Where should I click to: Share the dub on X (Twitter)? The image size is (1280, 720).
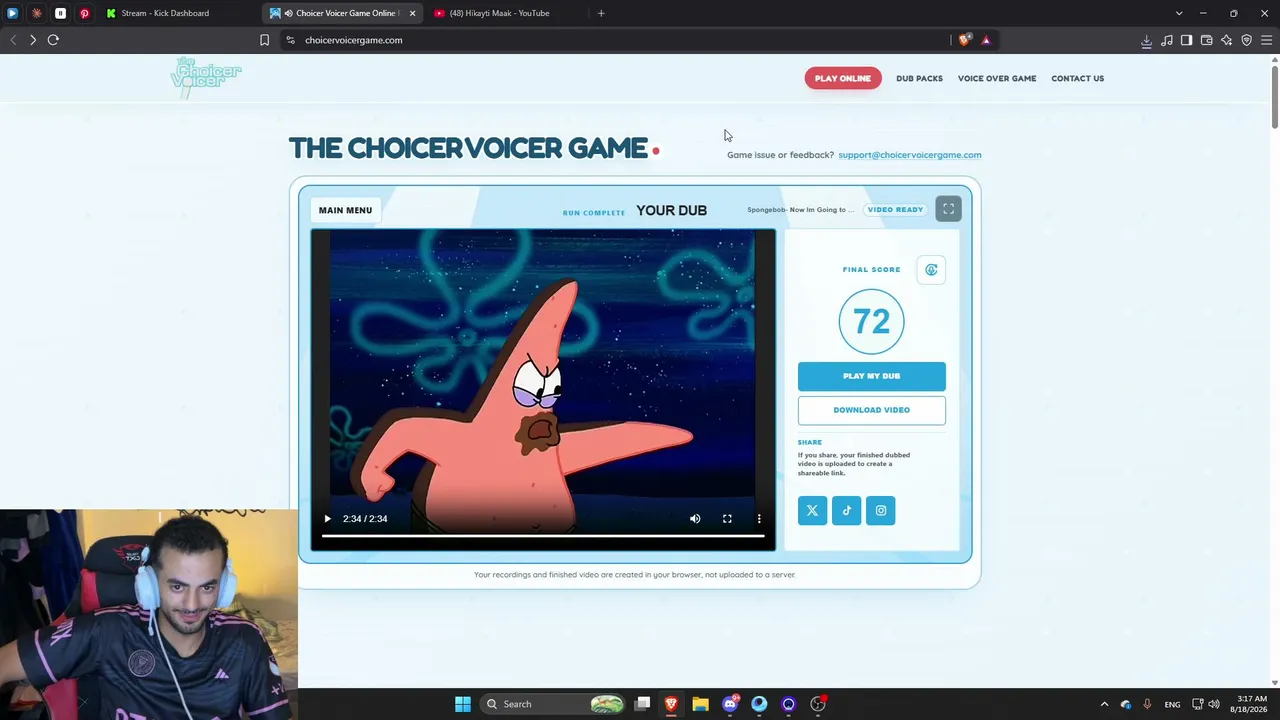coord(812,511)
